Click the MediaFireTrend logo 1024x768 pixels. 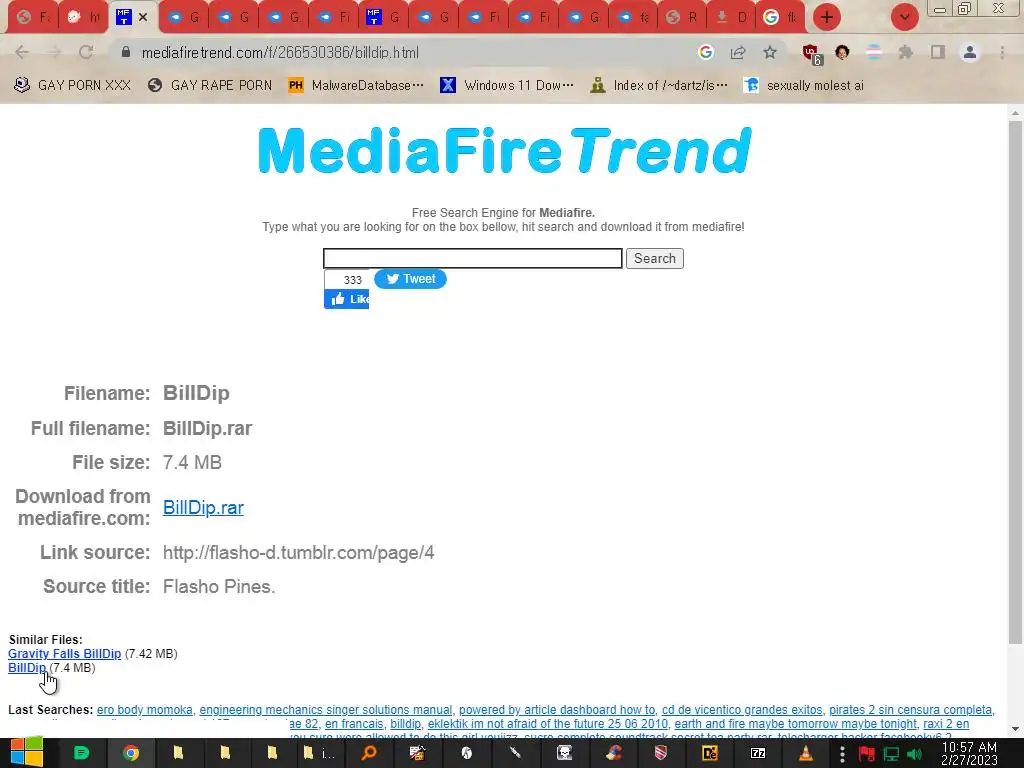pos(504,150)
